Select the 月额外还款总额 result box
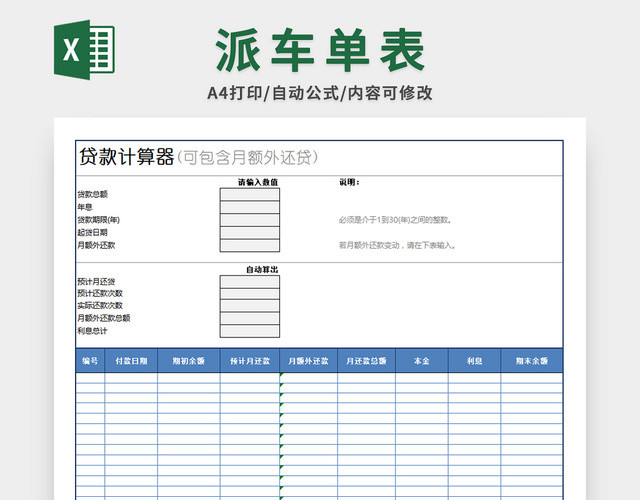The width and height of the screenshot is (640, 500). click(250, 318)
